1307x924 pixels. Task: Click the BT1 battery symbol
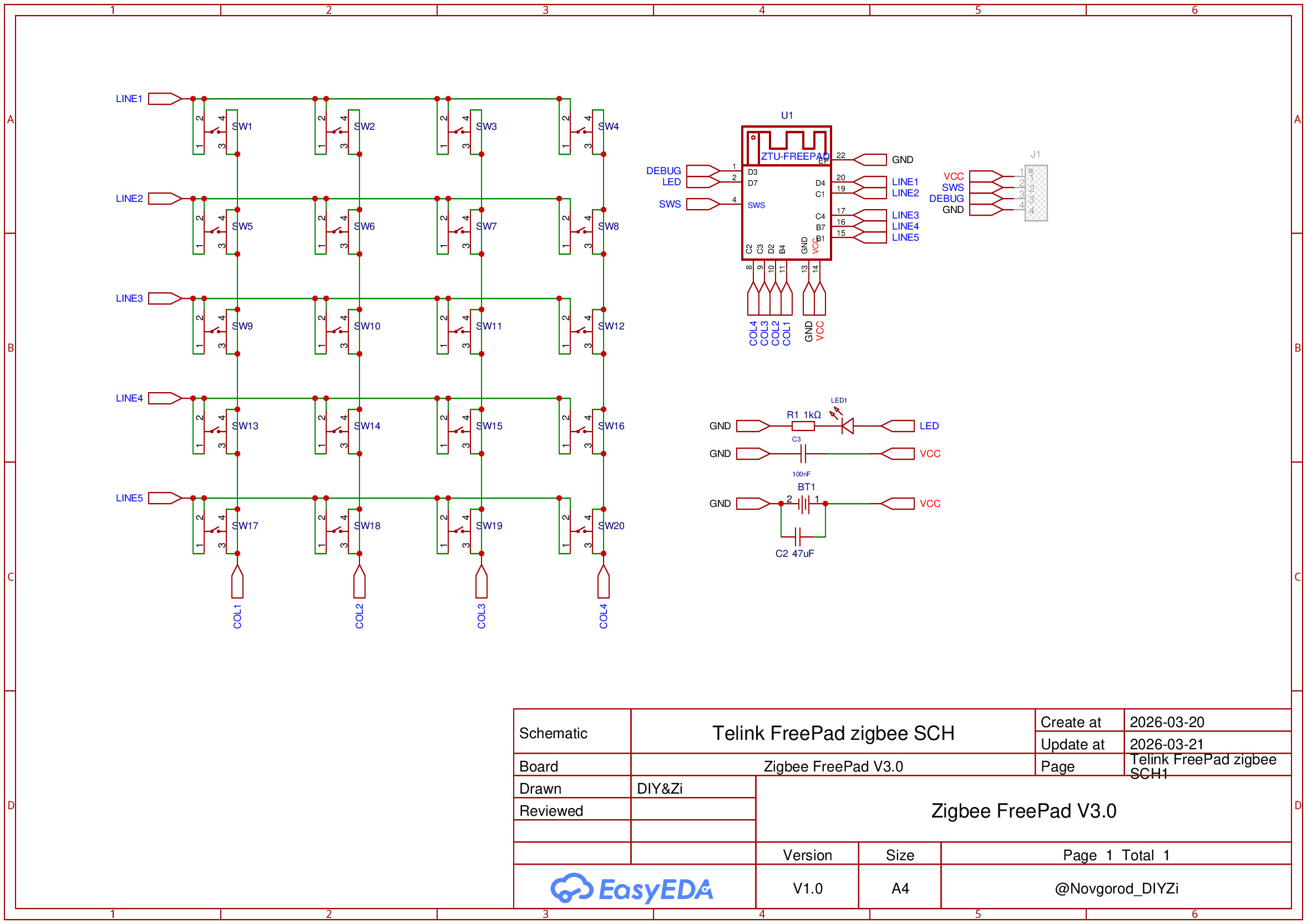click(803, 504)
